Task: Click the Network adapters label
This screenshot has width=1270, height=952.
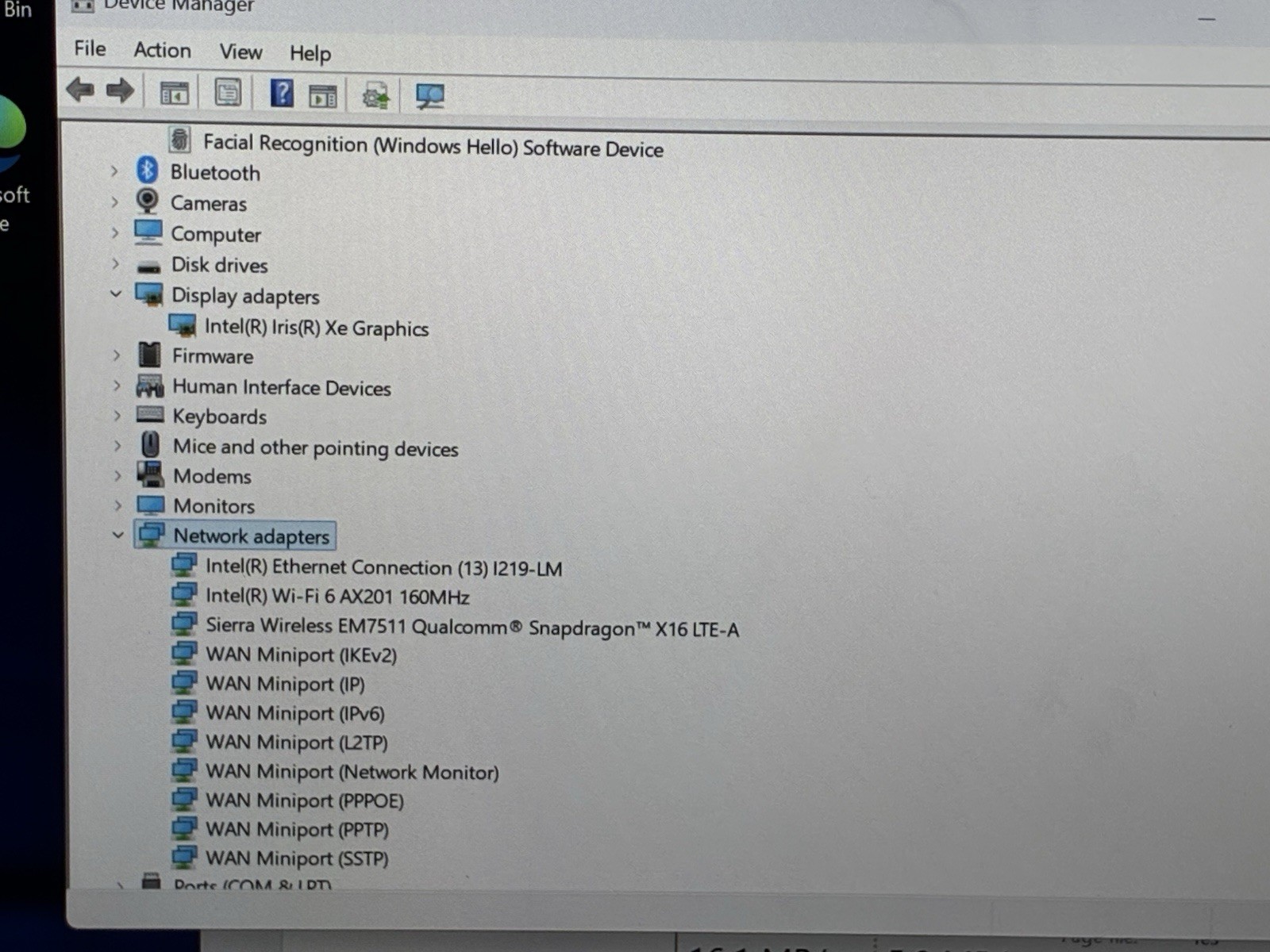Action: coord(252,535)
